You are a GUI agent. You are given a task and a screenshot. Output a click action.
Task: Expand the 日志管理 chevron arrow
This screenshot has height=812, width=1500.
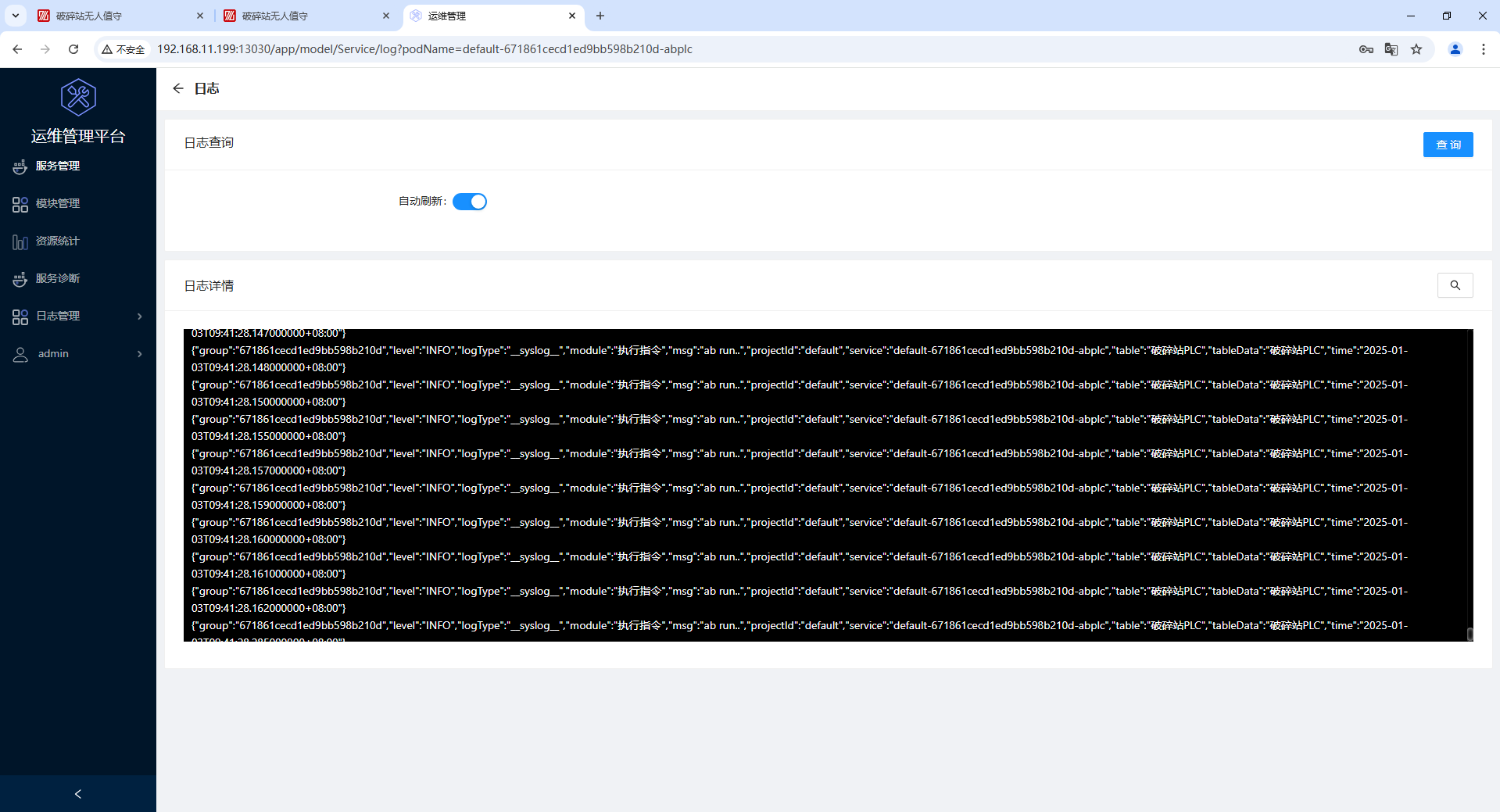coord(140,317)
